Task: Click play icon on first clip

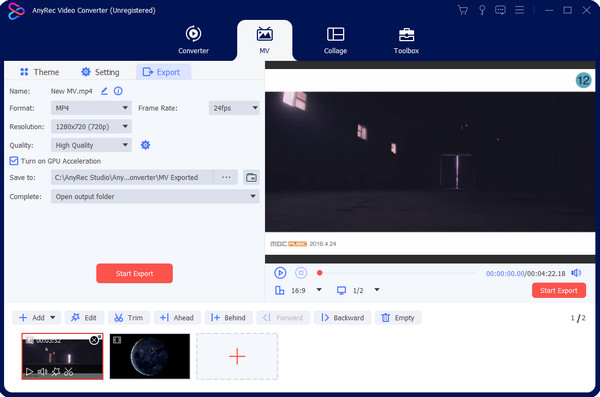Action: point(29,371)
